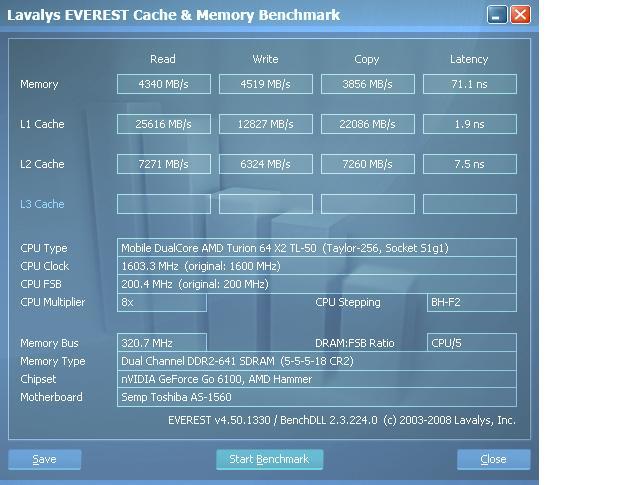Click the Memory row label
Screen dimensions: 640x485
(39, 85)
